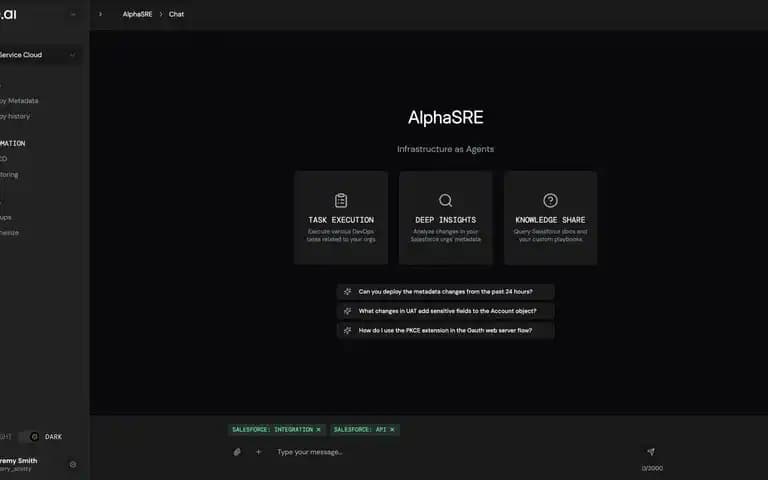Click the Task Execution clipboard icon
This screenshot has width=768, height=480.
click(341, 200)
